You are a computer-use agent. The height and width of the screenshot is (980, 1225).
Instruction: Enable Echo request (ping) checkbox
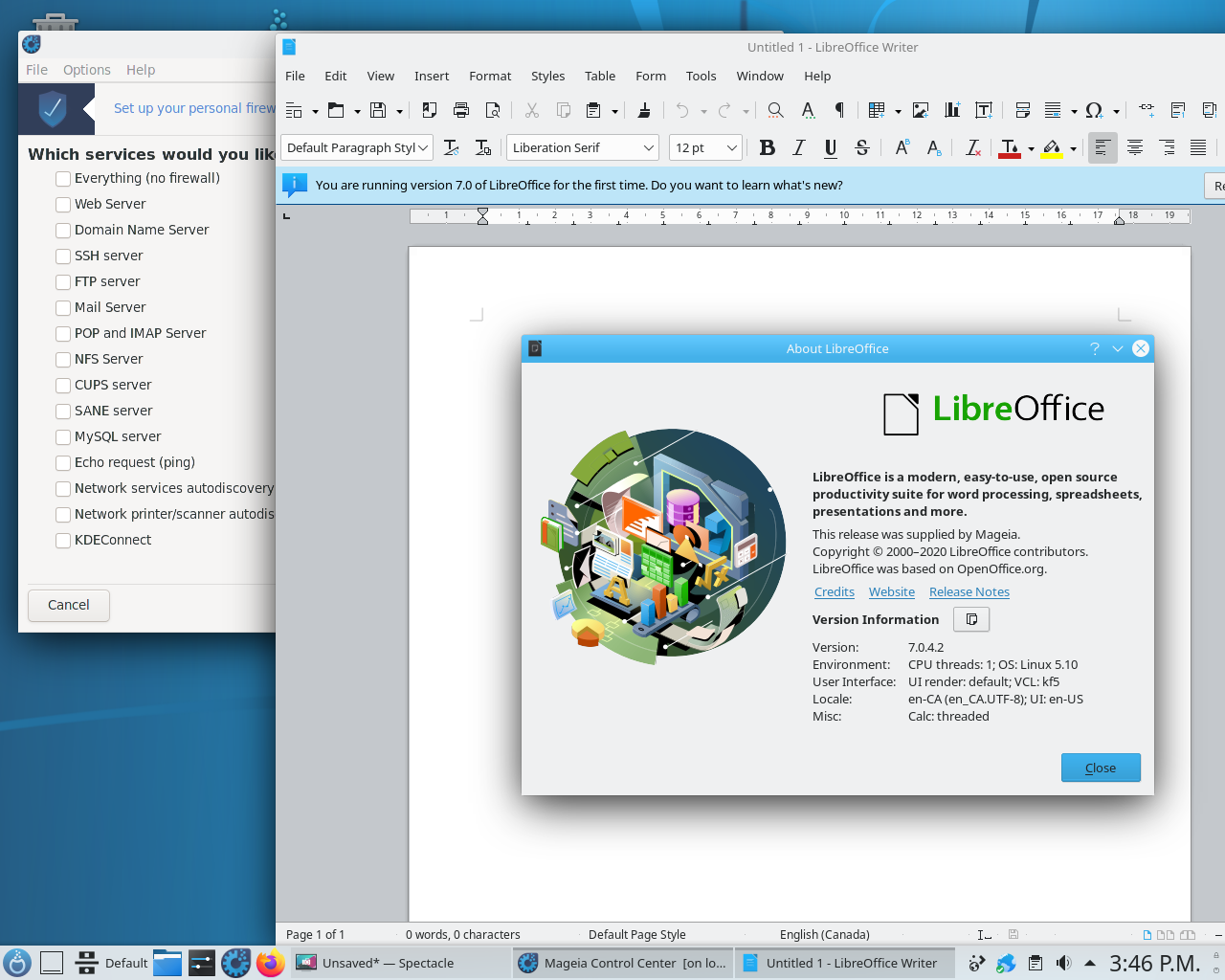[63, 462]
